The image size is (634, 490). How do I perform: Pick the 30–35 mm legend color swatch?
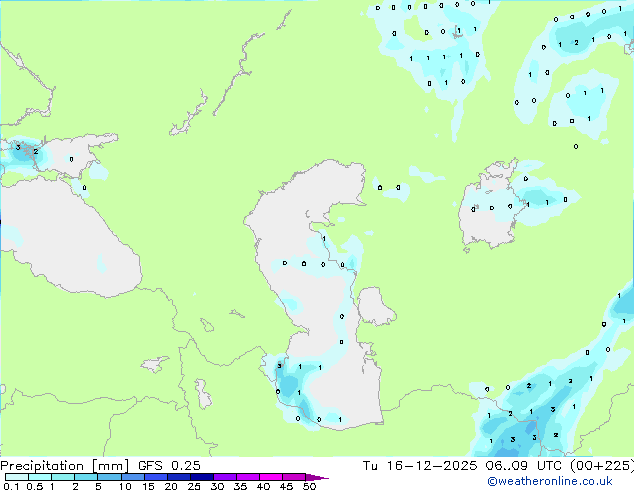pos(225,477)
